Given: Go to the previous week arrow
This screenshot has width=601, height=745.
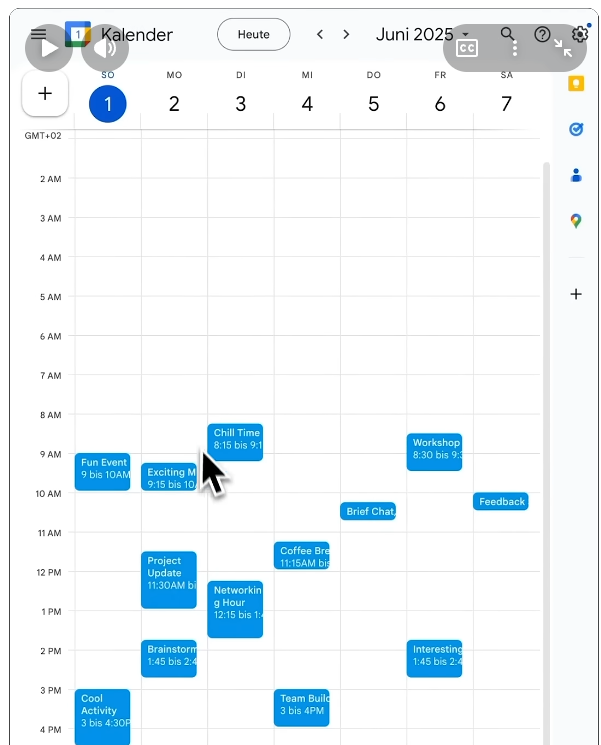Looking at the screenshot, I should (x=320, y=35).
